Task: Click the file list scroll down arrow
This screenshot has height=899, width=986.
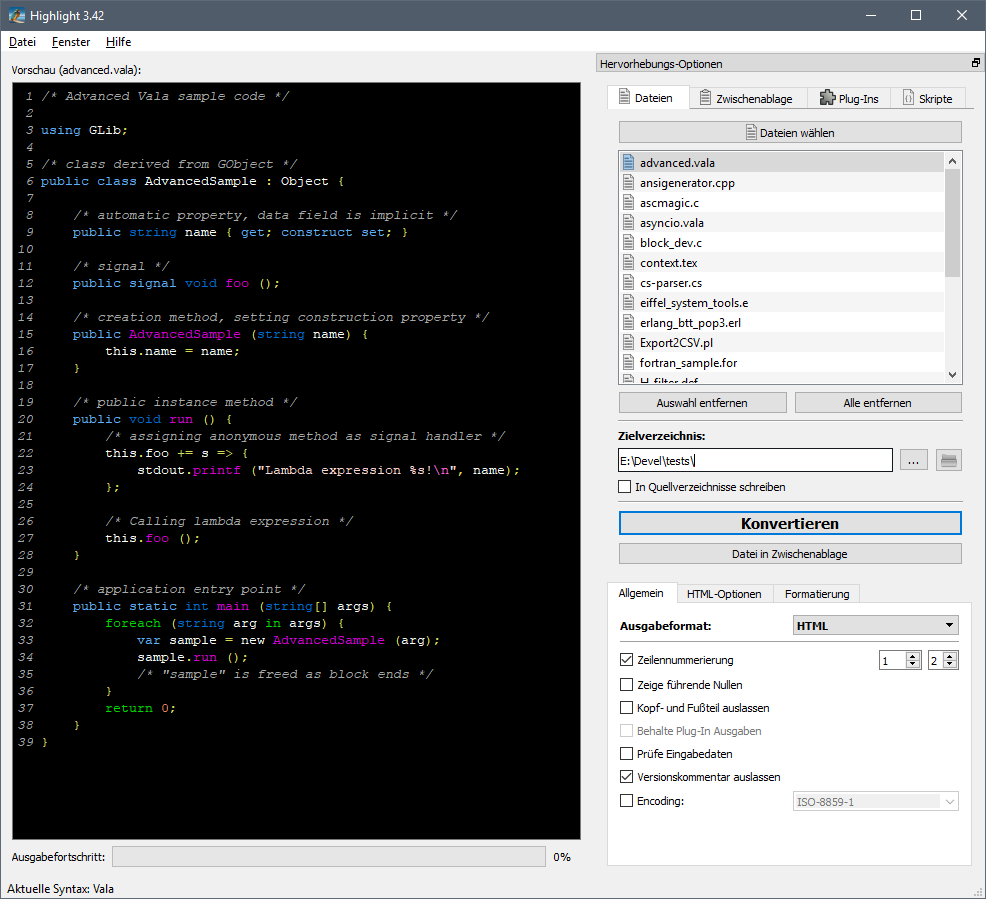Action: [x=953, y=375]
